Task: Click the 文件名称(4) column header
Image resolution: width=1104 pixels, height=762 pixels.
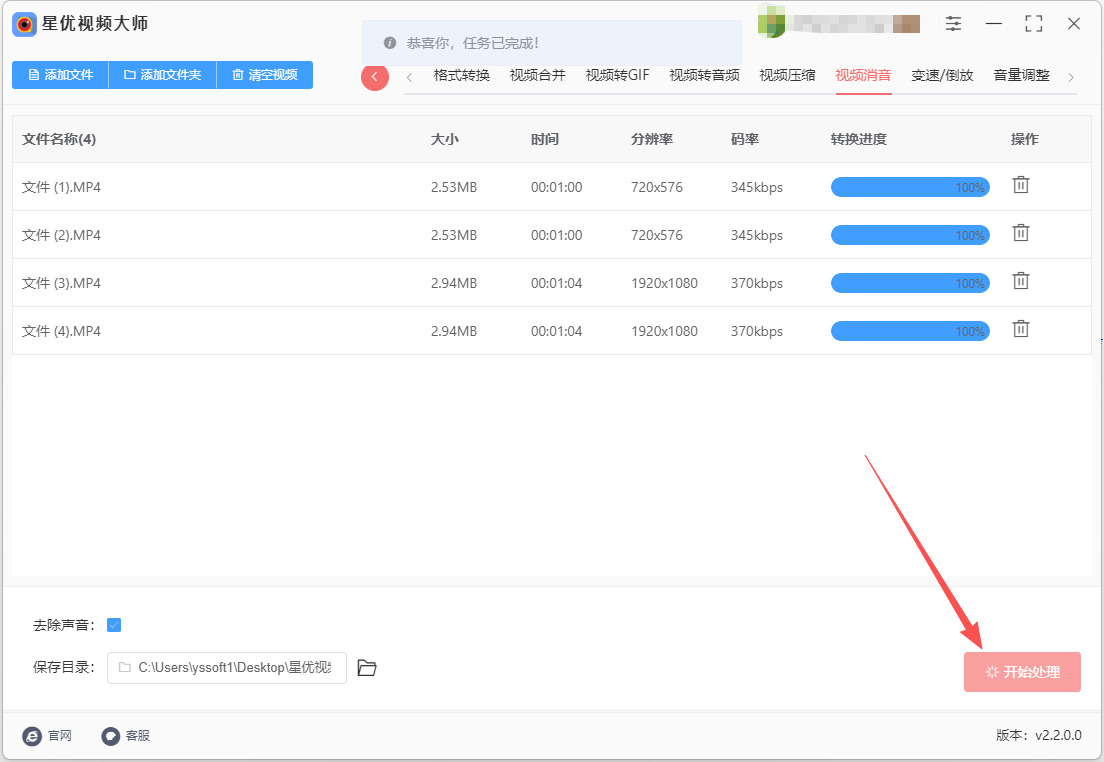Action: pyautogui.click(x=59, y=139)
